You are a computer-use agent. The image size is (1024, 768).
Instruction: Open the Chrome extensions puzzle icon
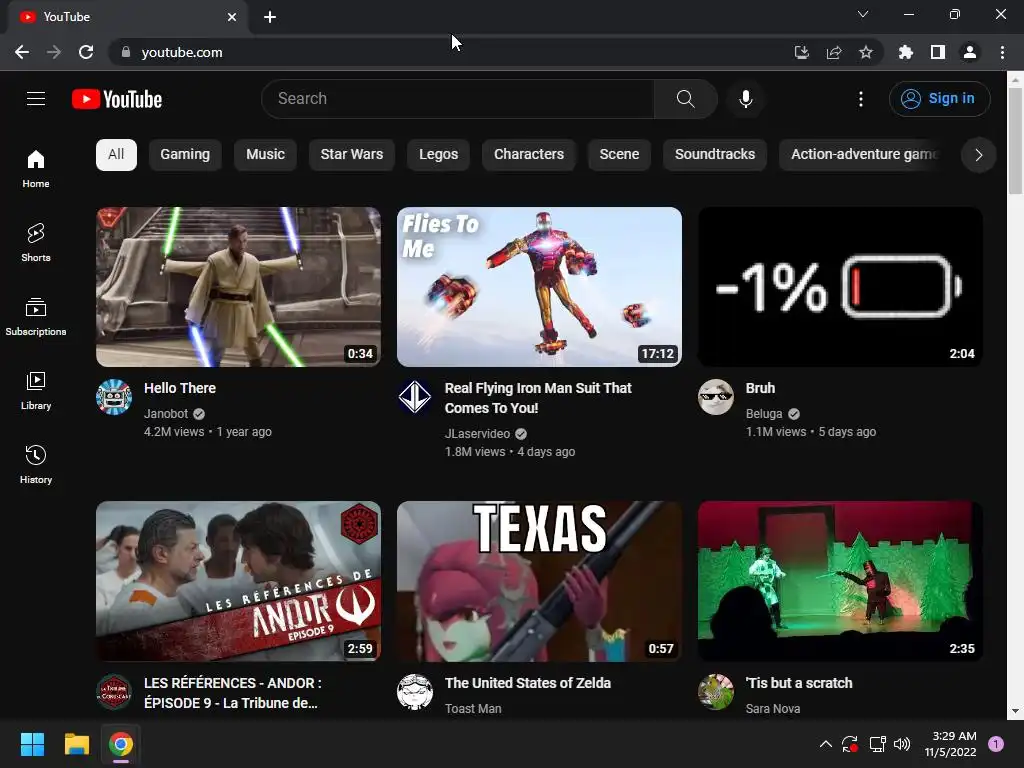point(905,52)
